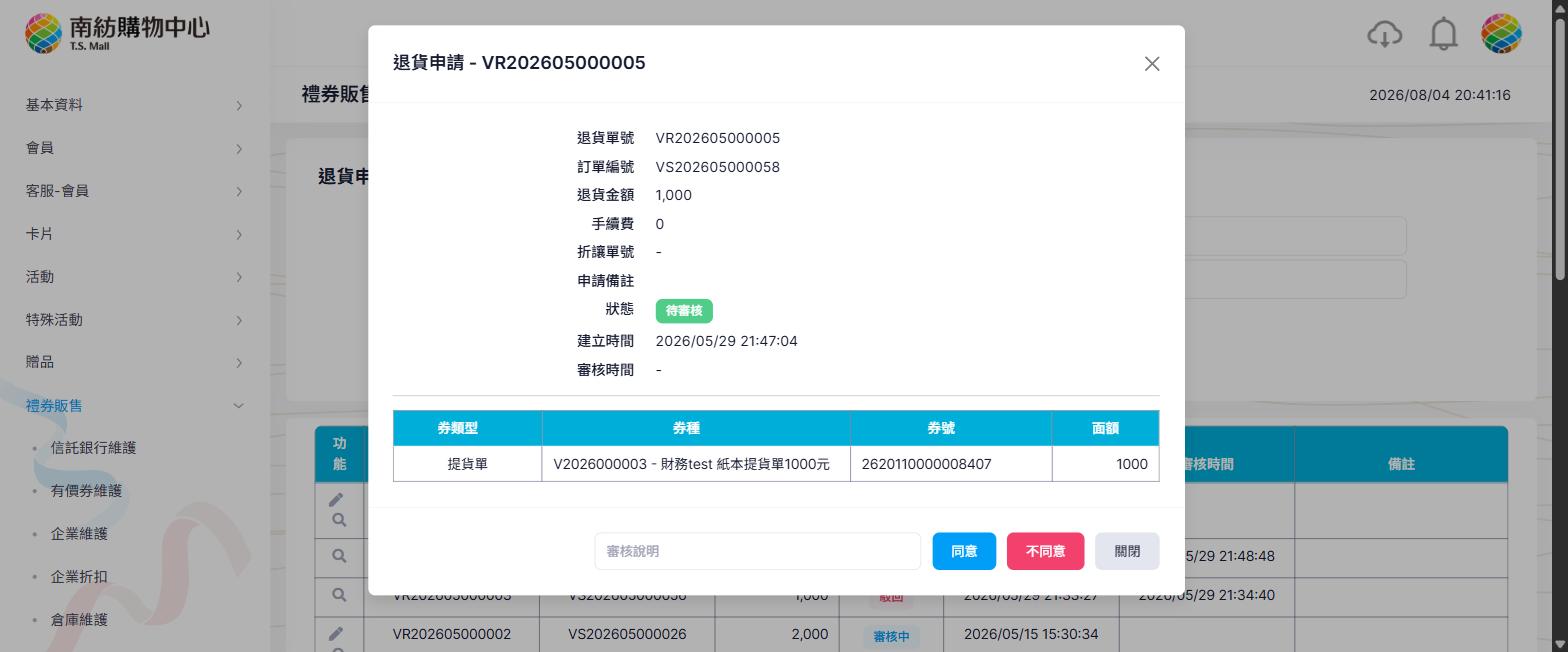Image resolution: width=1568 pixels, height=652 pixels.
Task: Click the 待審核 status badge
Action: pos(684,311)
